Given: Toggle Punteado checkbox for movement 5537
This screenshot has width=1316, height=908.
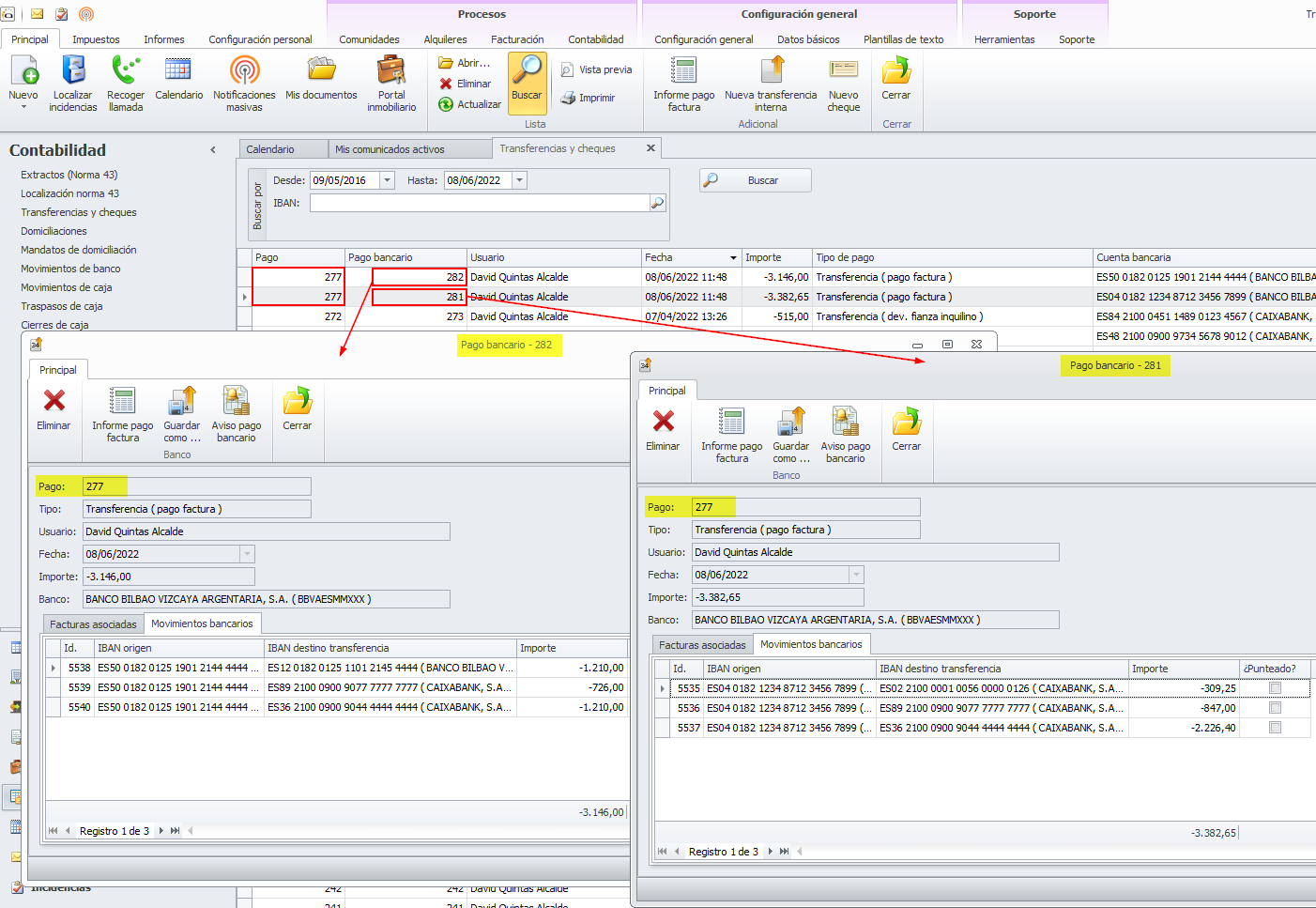Looking at the screenshot, I should point(1275,728).
